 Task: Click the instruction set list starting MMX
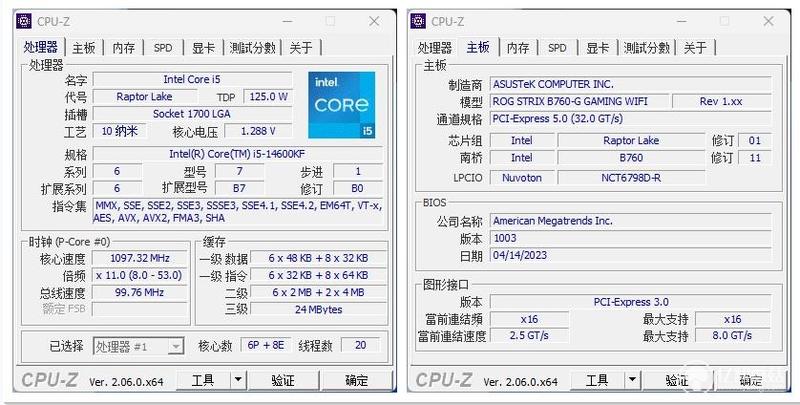tap(238, 212)
